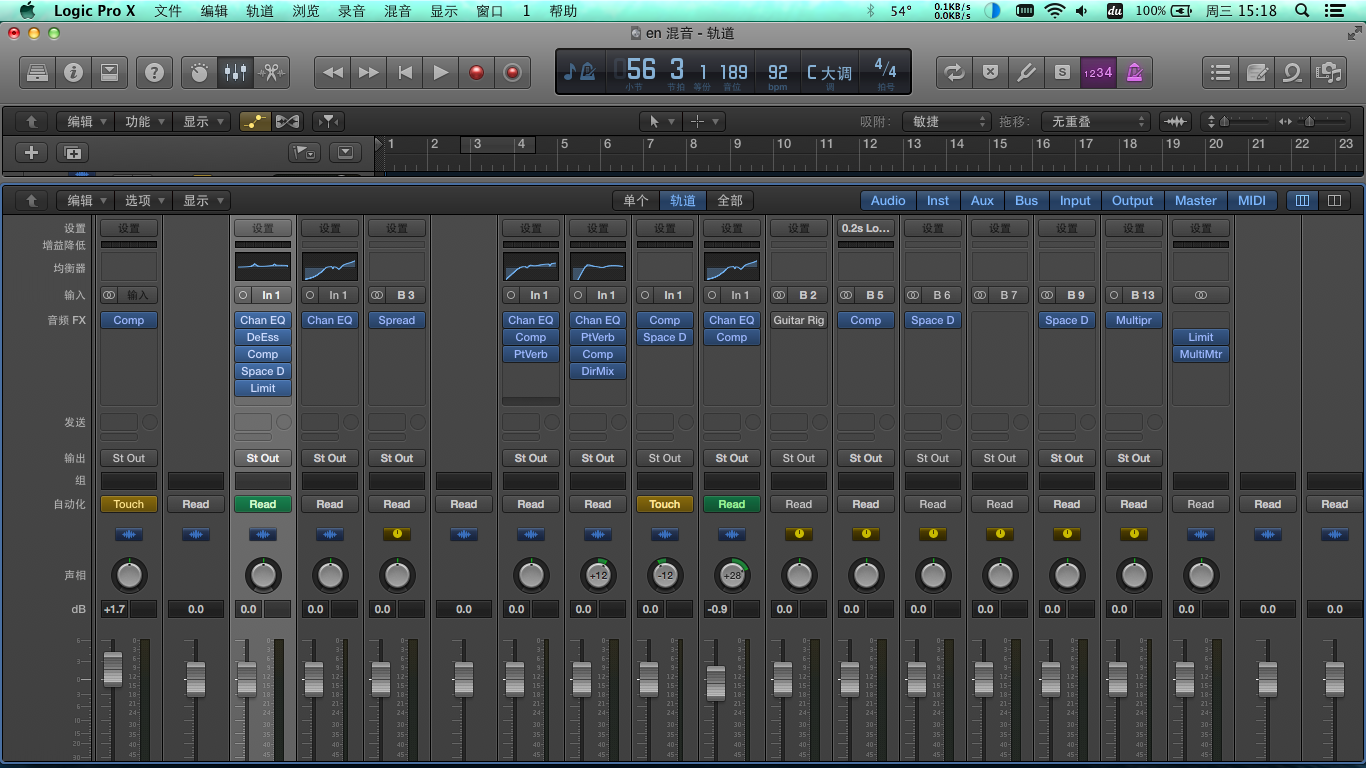The width and height of the screenshot is (1366, 768).
Task: Click the Rewind transport button
Action: pos(333,72)
